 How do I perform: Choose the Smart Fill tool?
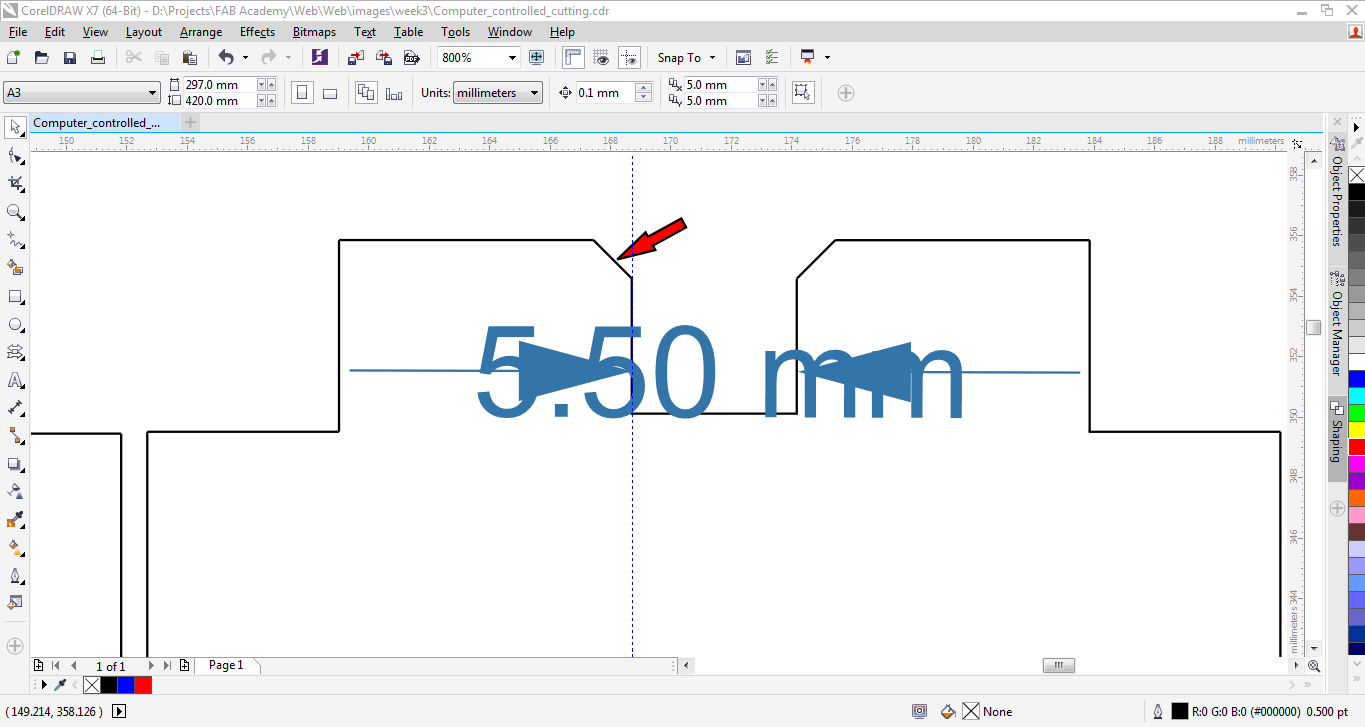pos(16,268)
